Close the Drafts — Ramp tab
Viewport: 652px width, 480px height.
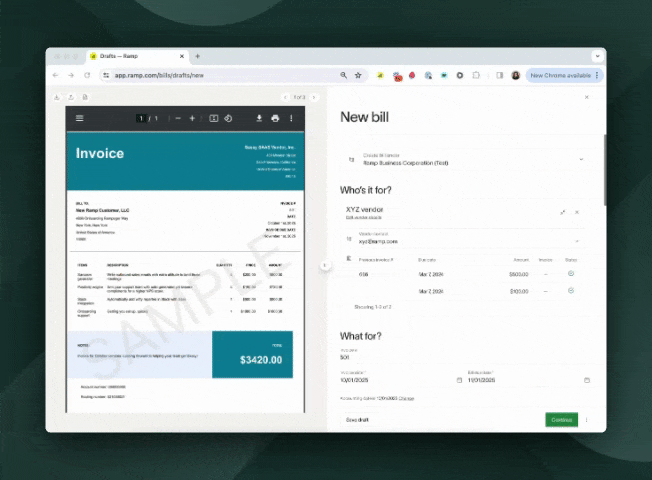coord(182,56)
